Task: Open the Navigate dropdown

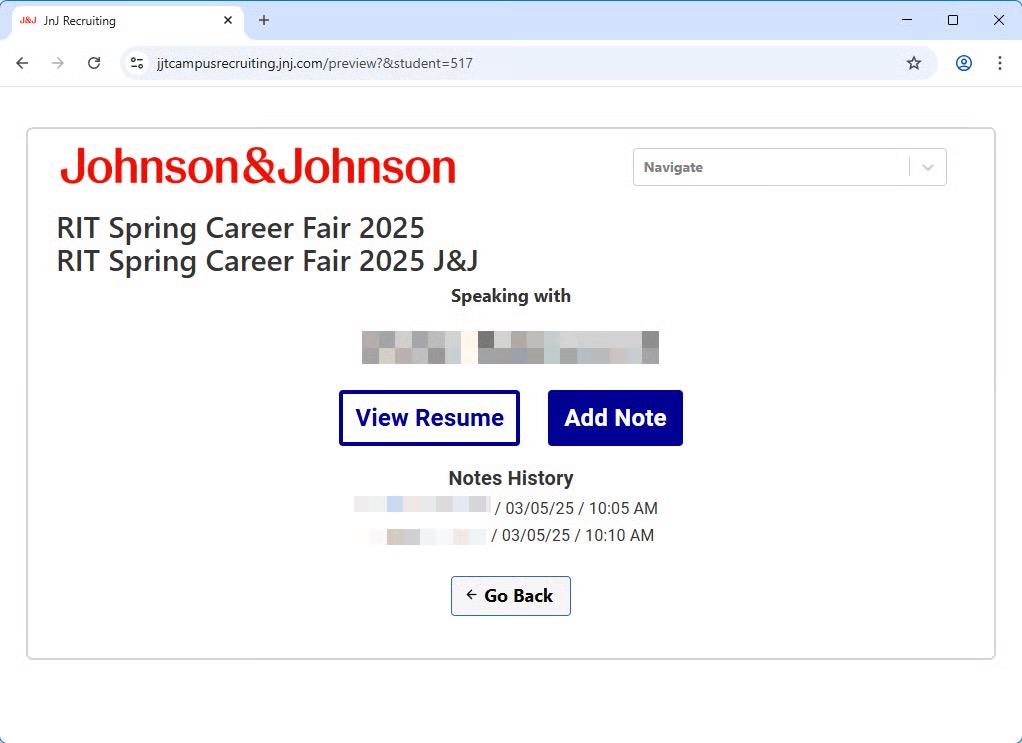Action: pos(789,168)
